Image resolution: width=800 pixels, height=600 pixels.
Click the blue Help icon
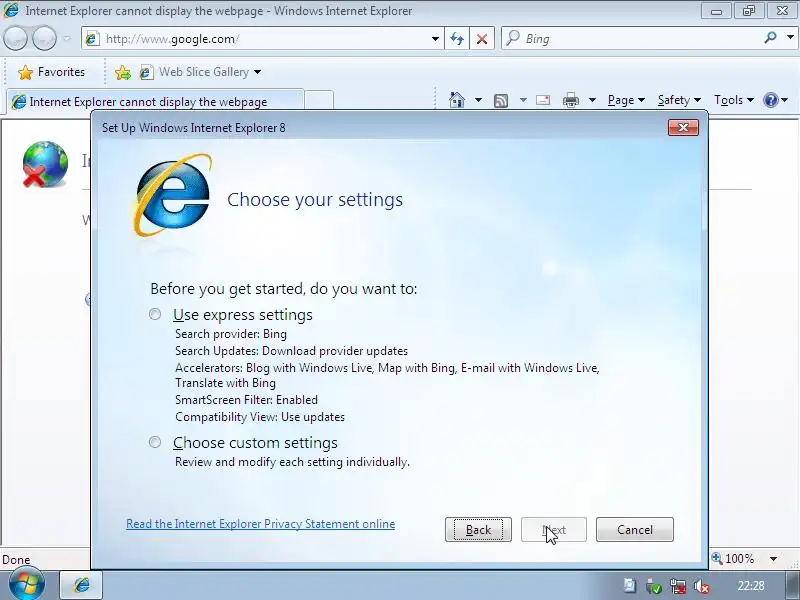coord(771,100)
